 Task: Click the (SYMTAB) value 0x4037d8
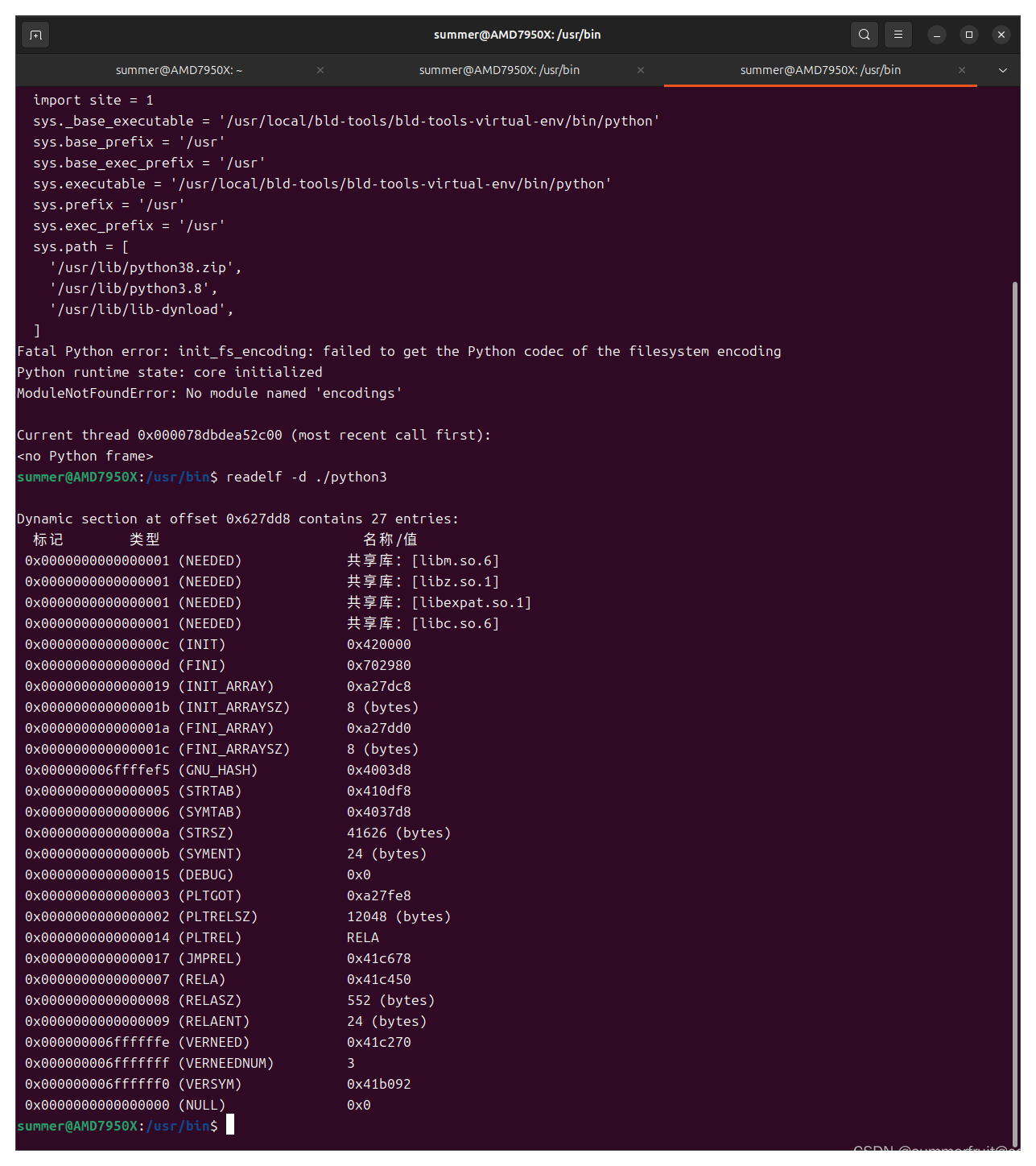pyautogui.click(x=379, y=812)
